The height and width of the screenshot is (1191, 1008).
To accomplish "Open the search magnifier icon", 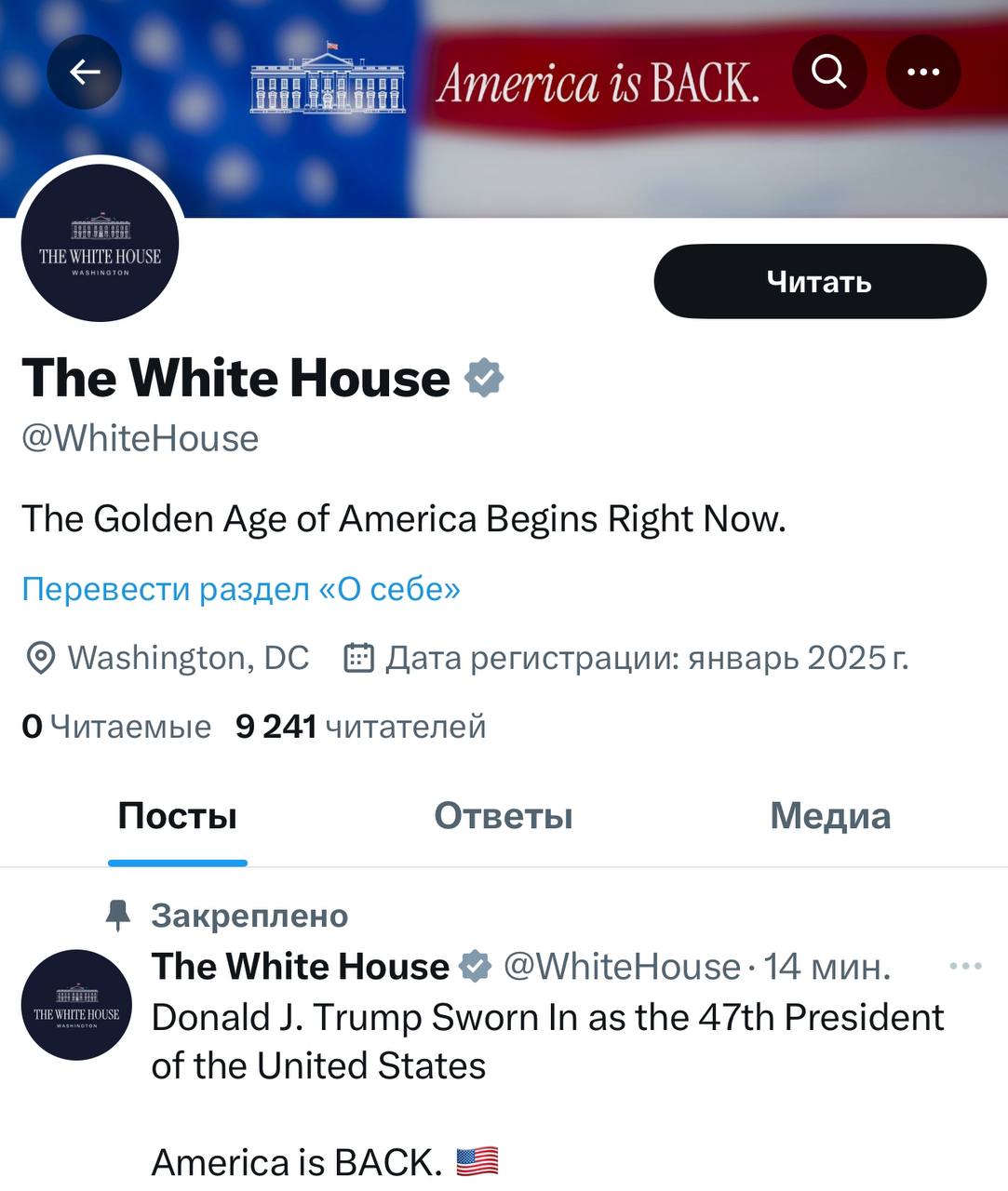I will click(828, 72).
